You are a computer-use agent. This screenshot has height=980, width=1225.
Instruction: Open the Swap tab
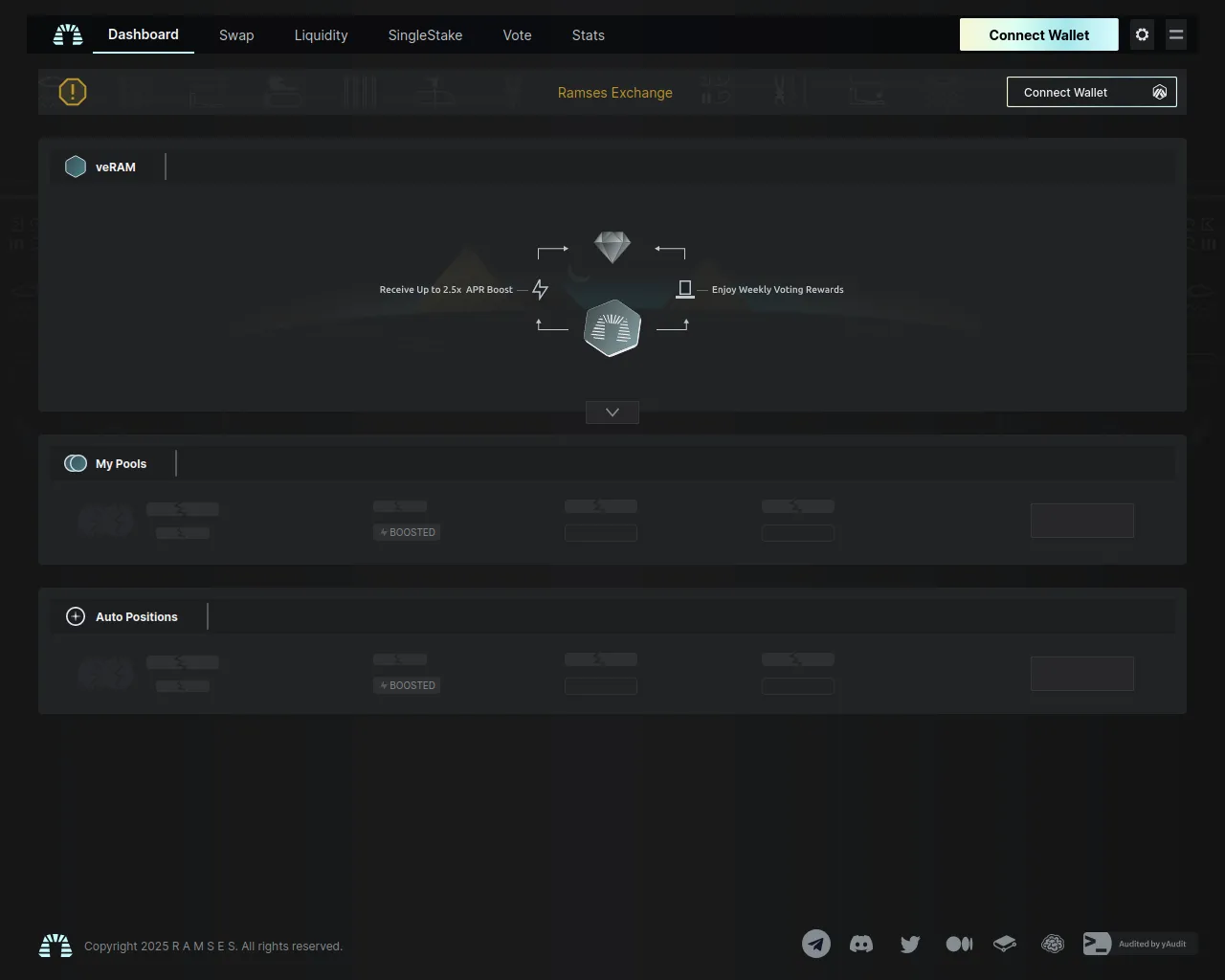tap(236, 35)
